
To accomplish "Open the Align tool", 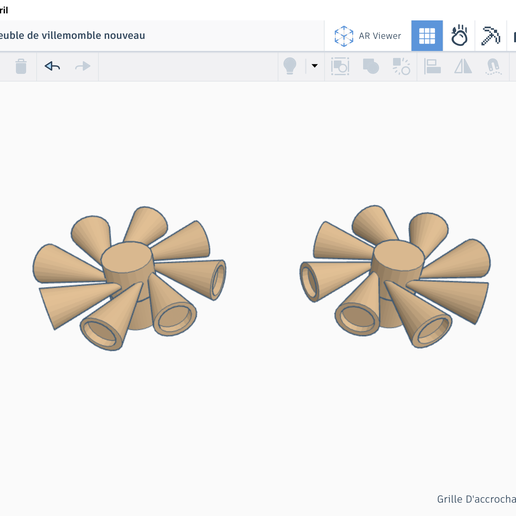I will (x=432, y=66).
